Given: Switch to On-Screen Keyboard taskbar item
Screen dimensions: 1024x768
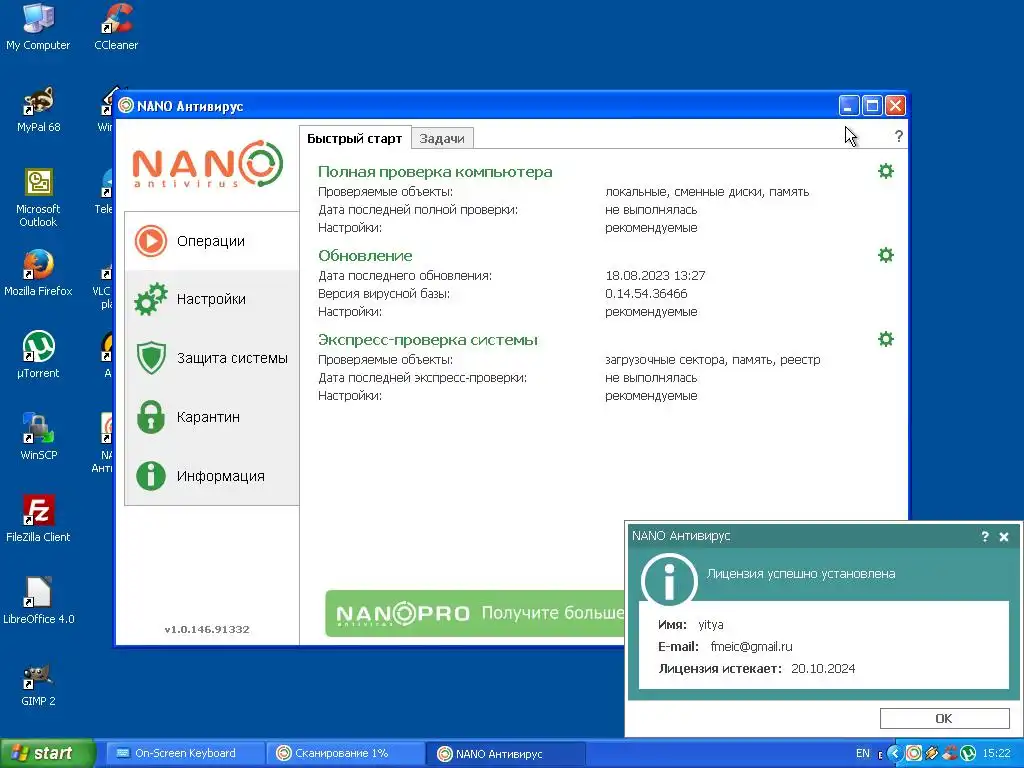Looking at the screenshot, I should tap(185, 753).
